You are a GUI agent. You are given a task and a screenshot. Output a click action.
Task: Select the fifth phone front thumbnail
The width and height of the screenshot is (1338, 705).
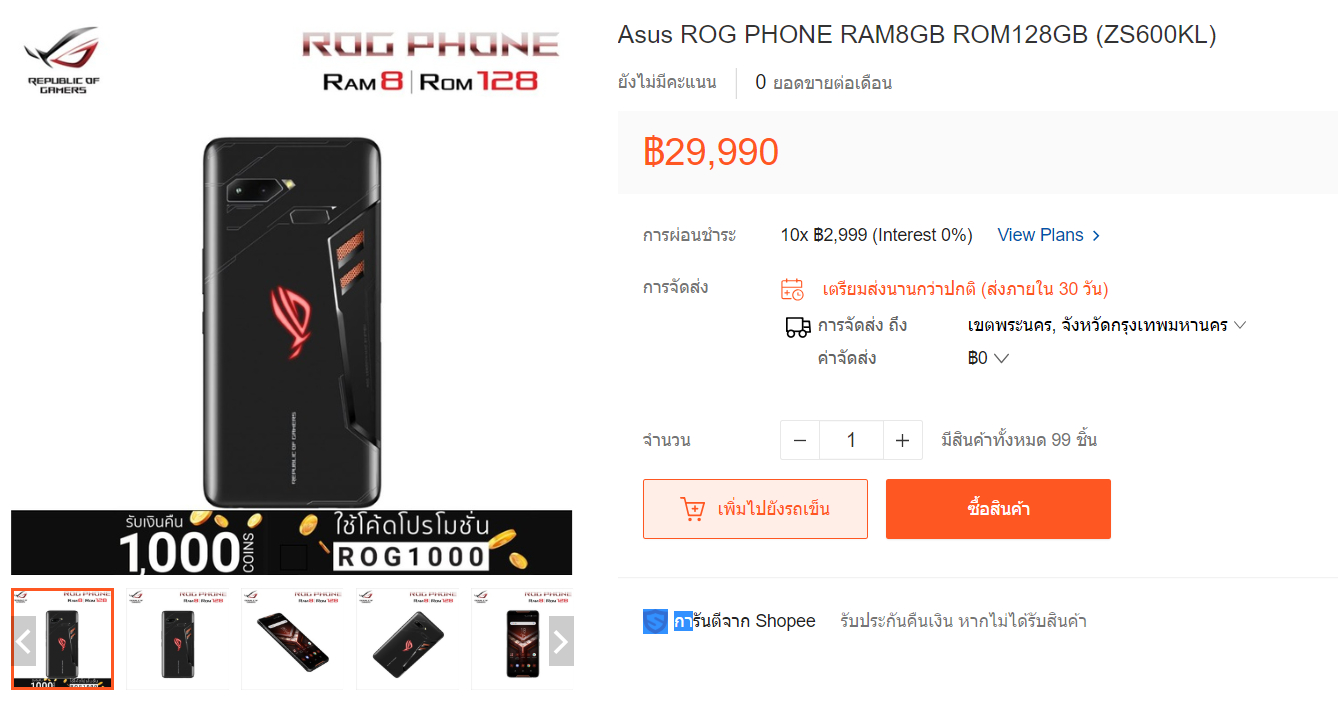point(521,639)
